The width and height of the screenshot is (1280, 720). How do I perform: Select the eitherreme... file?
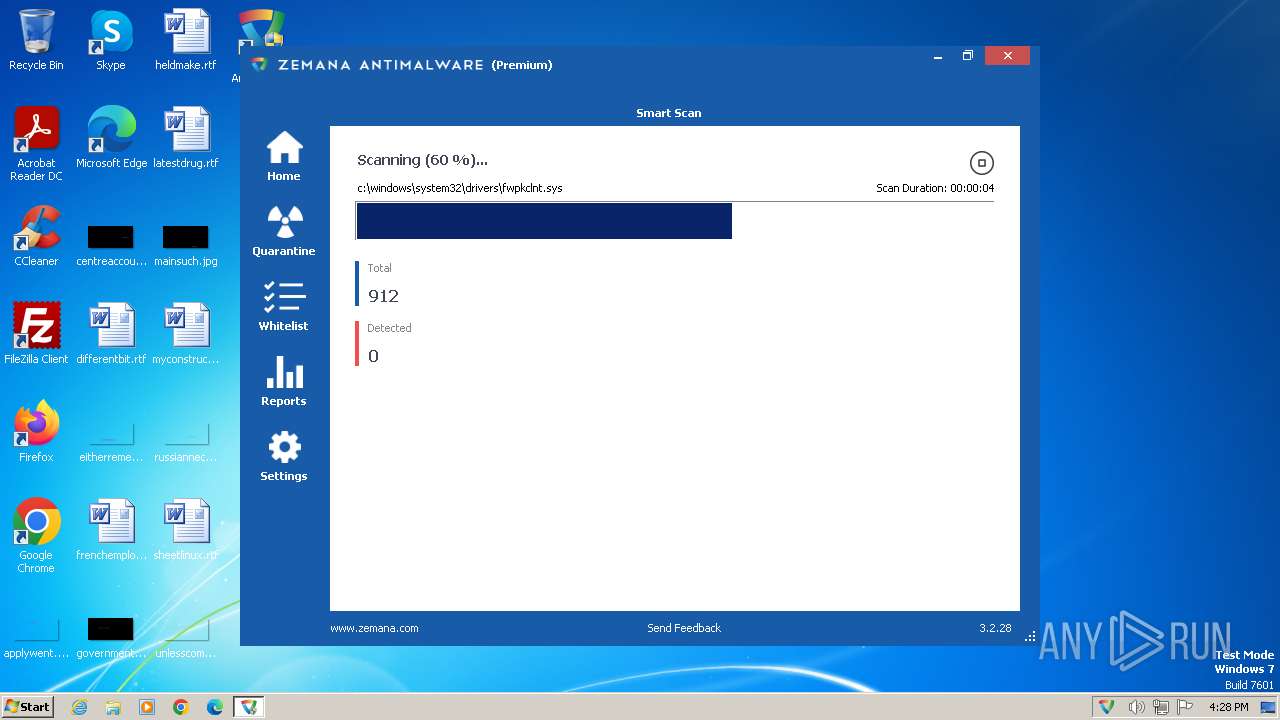click(111, 443)
